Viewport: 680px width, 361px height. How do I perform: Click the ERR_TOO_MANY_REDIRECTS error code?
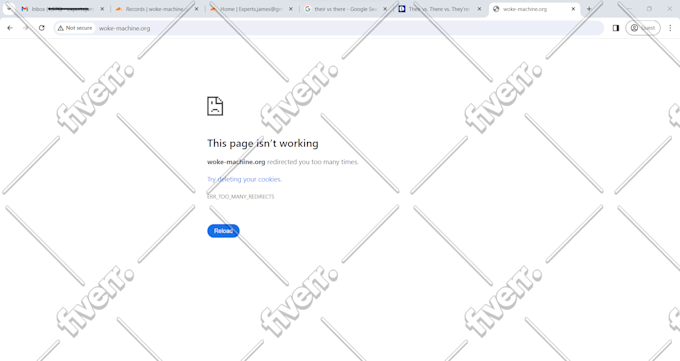[241, 197]
